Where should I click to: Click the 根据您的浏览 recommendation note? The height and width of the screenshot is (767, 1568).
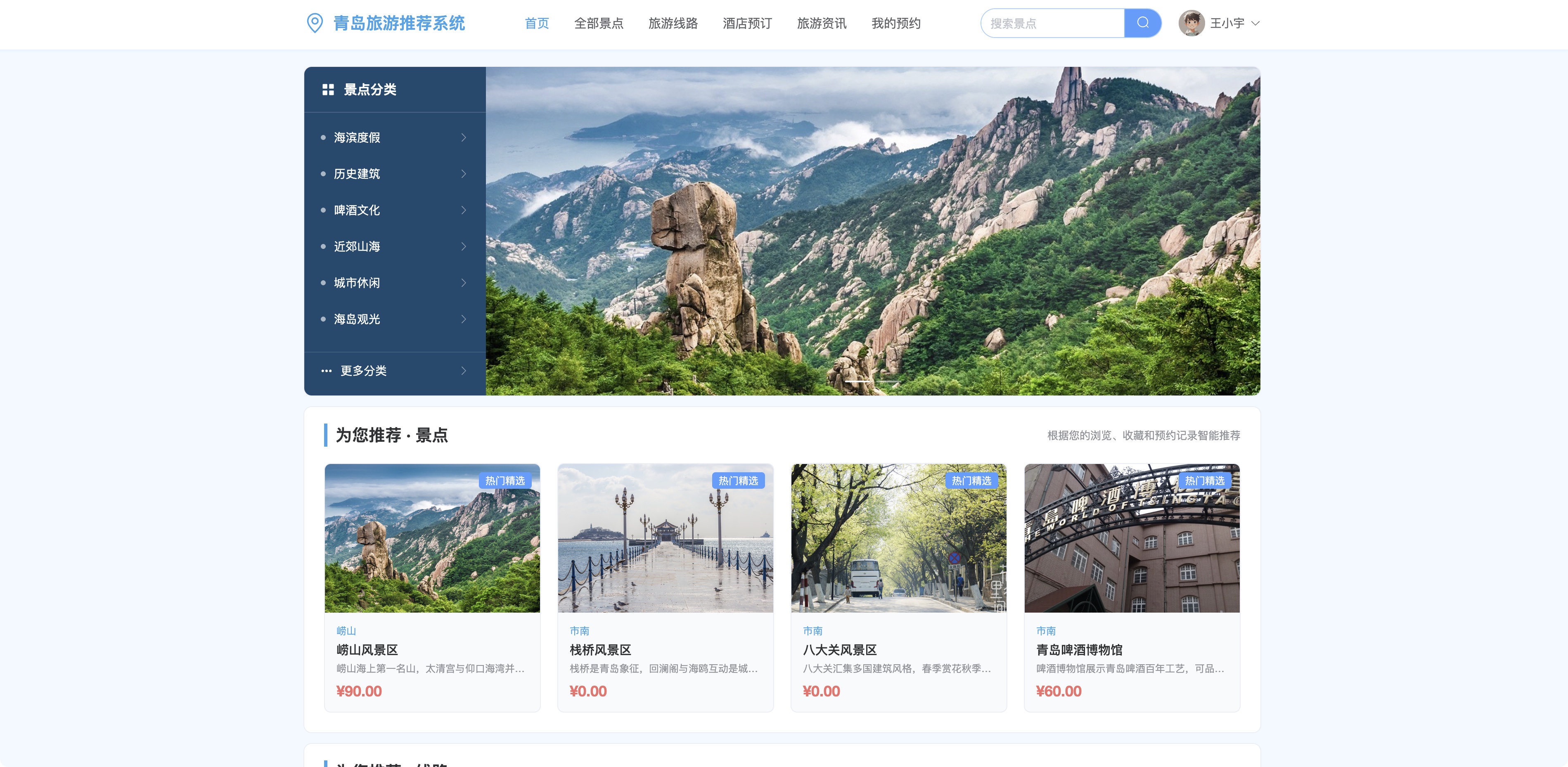tap(1144, 436)
